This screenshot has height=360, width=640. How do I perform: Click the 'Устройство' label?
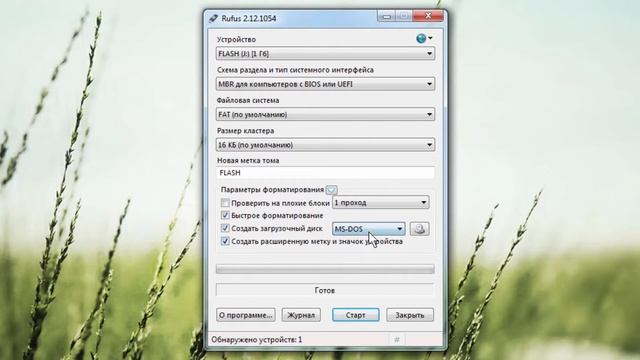click(237, 40)
